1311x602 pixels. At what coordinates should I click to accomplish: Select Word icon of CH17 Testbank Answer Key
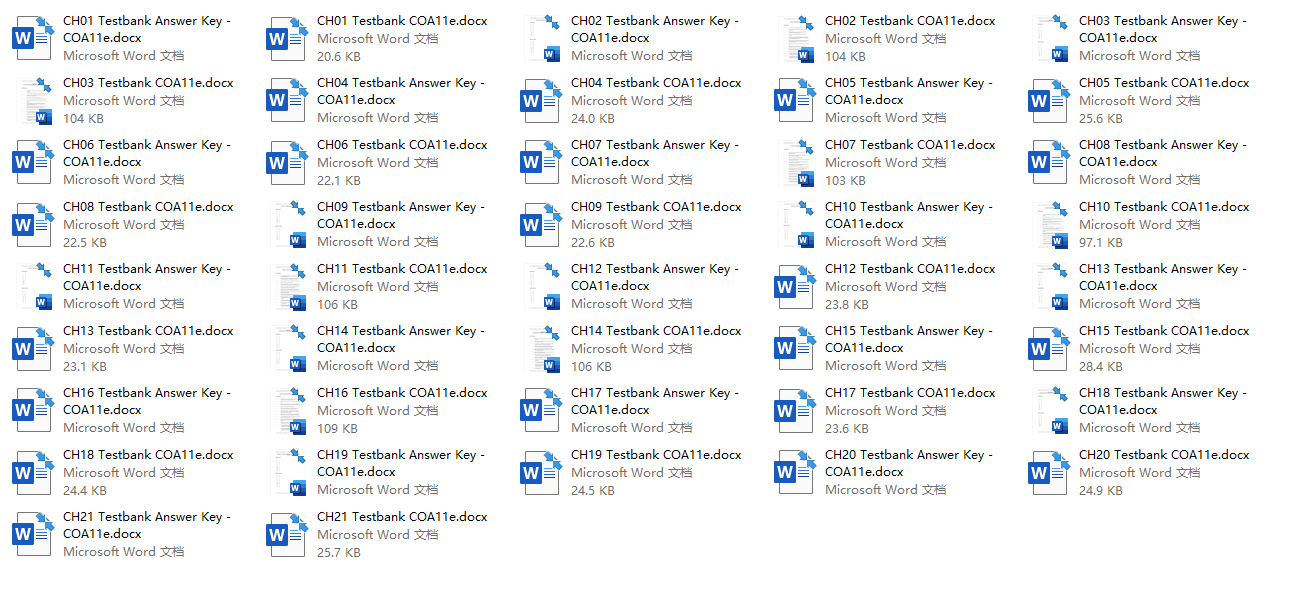[540, 410]
